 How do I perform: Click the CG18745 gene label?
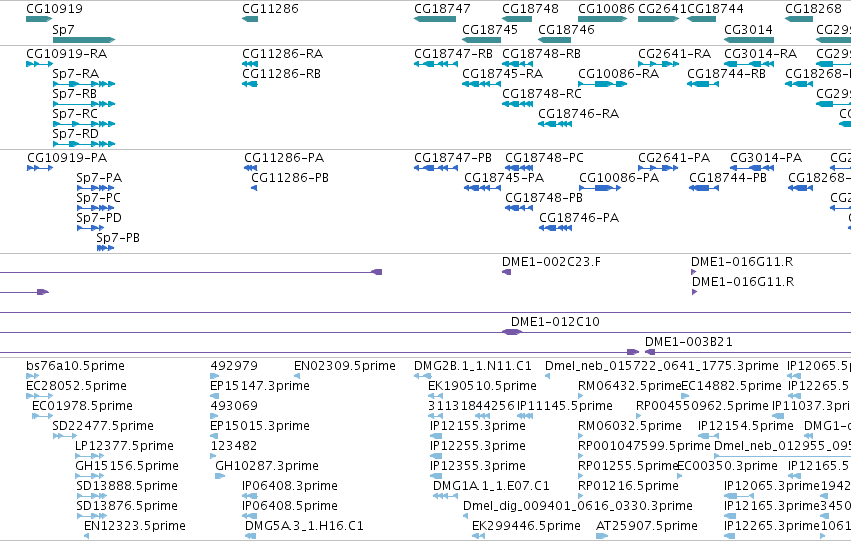[x=490, y=29]
